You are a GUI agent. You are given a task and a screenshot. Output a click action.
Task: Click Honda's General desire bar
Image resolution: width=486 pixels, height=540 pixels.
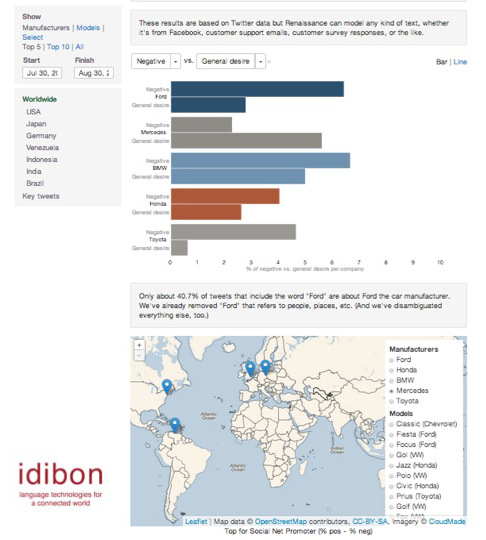[206, 212]
